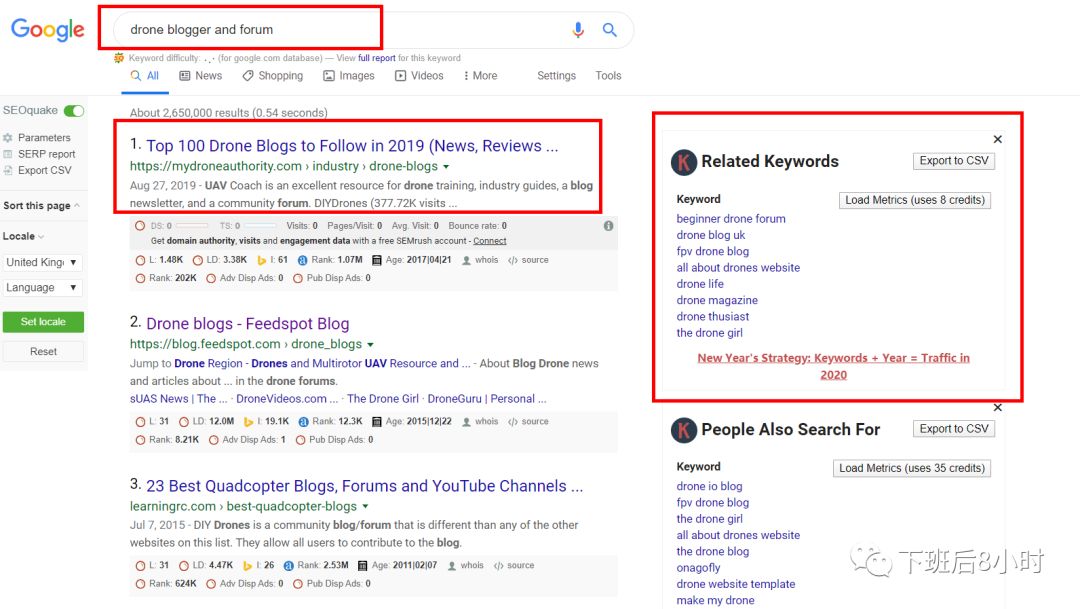Screen dimensions: 1080x609
Task: Click the info icon in SEMrush bar
Action: (608, 226)
